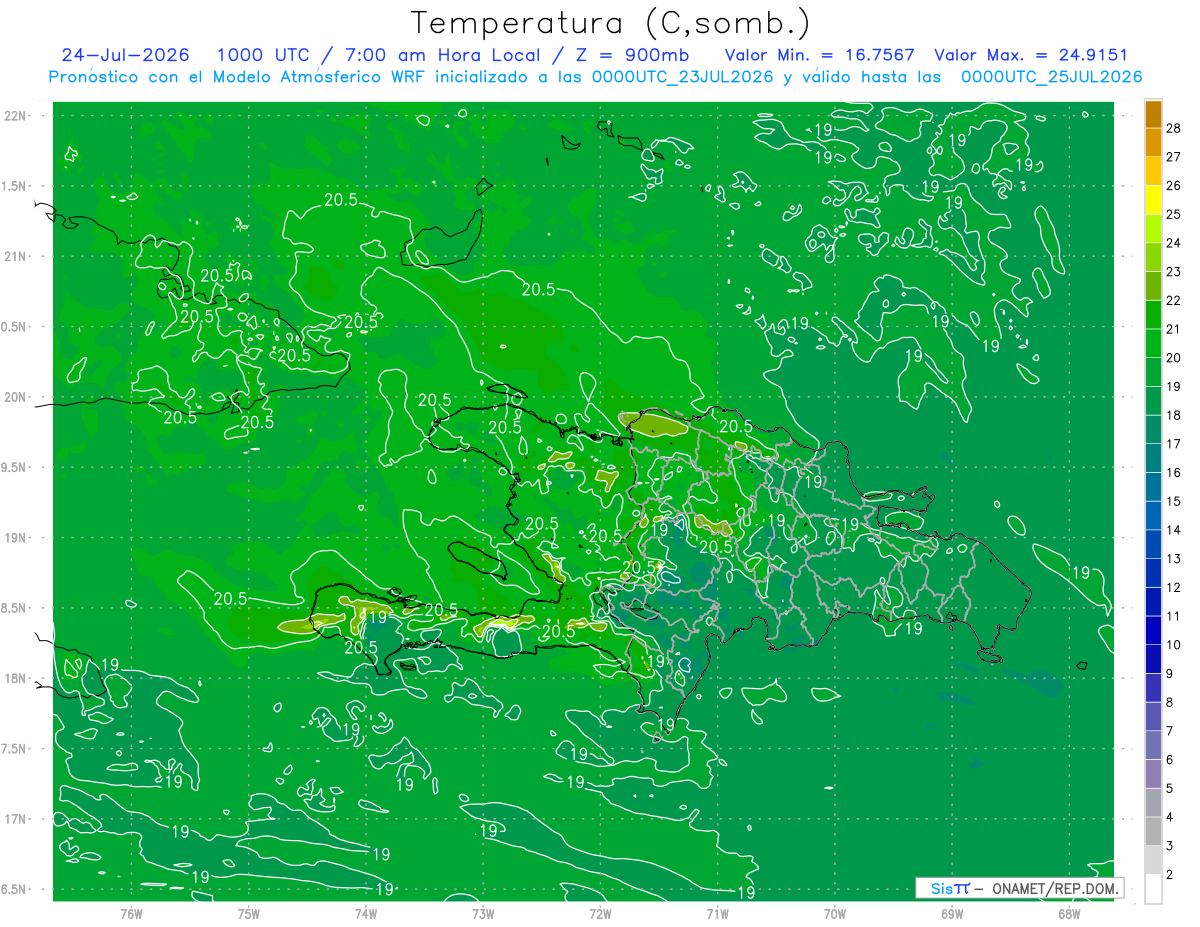This screenshot has height=927, width=1200.
Task: Click the 'Temperatura (C,somb.)' title
Action: (x=610, y=22)
